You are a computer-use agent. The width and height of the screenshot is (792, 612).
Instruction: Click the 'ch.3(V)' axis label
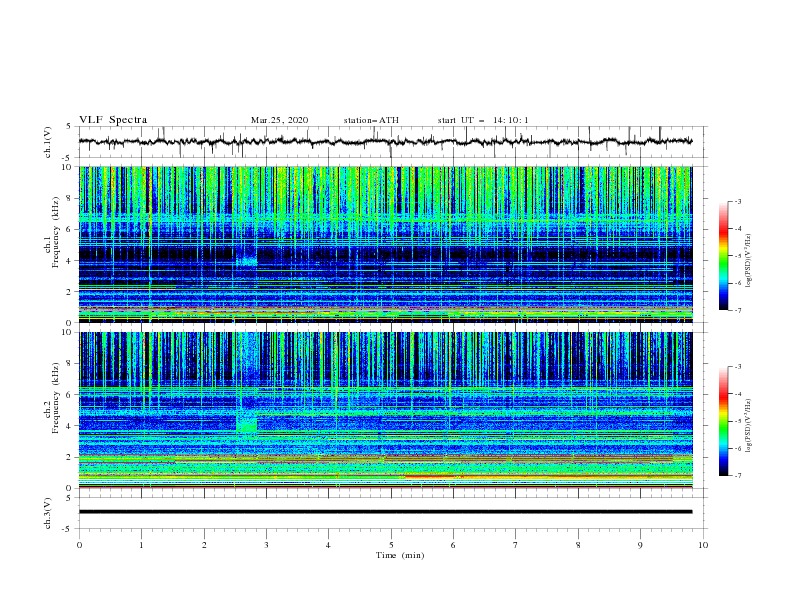pos(48,513)
